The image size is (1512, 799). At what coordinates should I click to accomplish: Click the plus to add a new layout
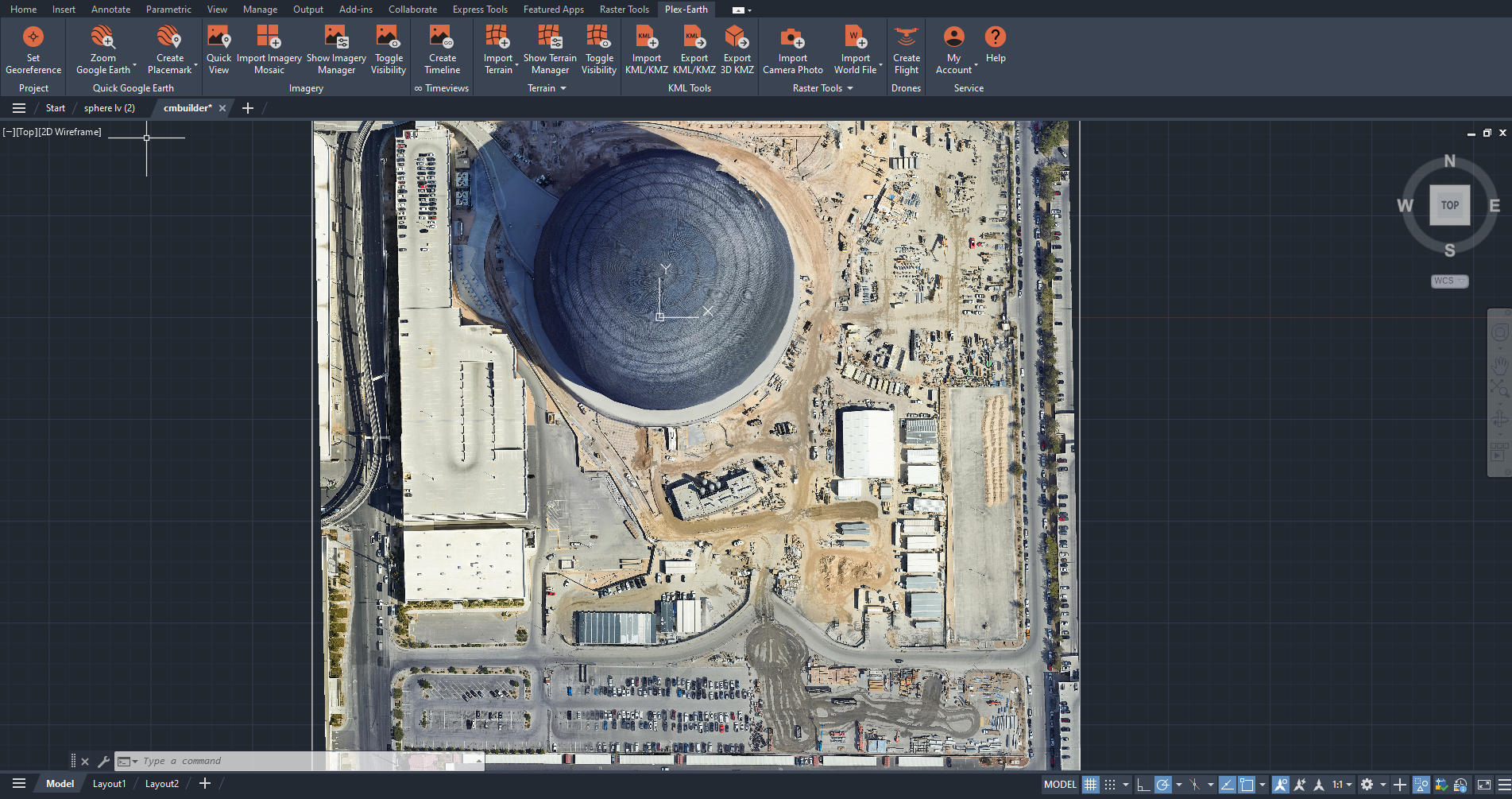pyautogui.click(x=204, y=783)
